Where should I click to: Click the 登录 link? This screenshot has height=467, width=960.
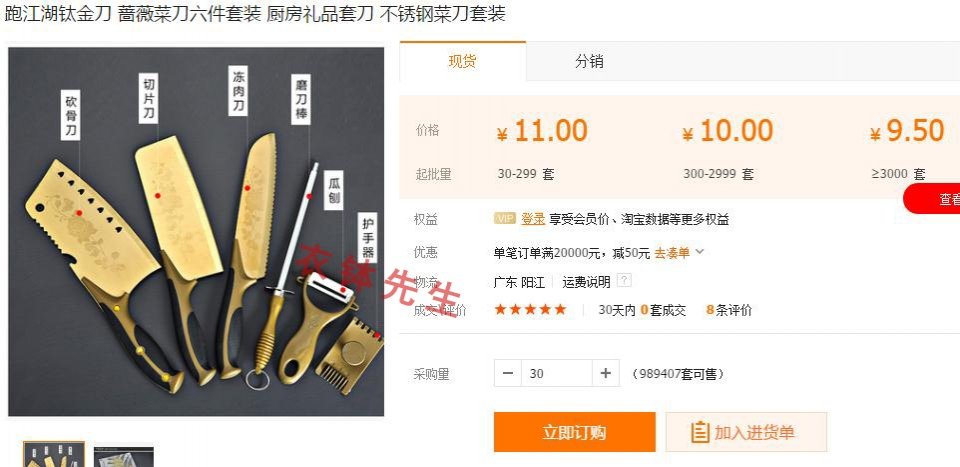click(533, 219)
